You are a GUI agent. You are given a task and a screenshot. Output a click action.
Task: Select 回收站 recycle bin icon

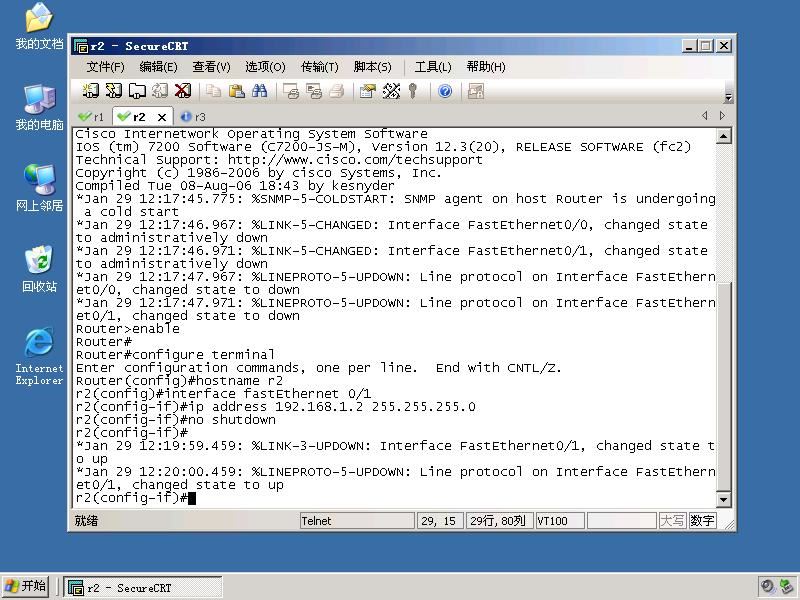[39, 269]
